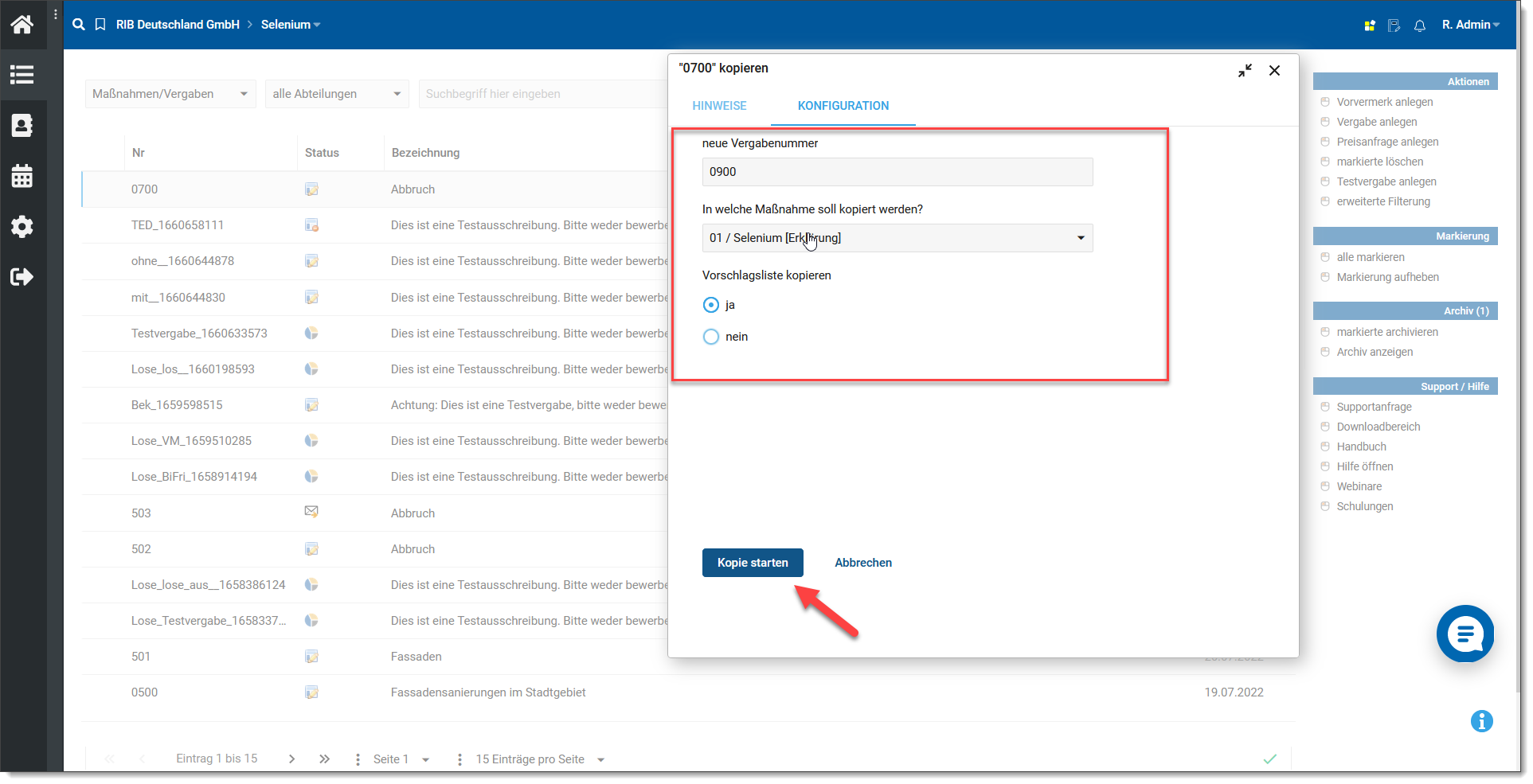Click Vergabe anlegen action
Image resolution: width=1533 pixels, height=784 pixels.
point(1377,122)
